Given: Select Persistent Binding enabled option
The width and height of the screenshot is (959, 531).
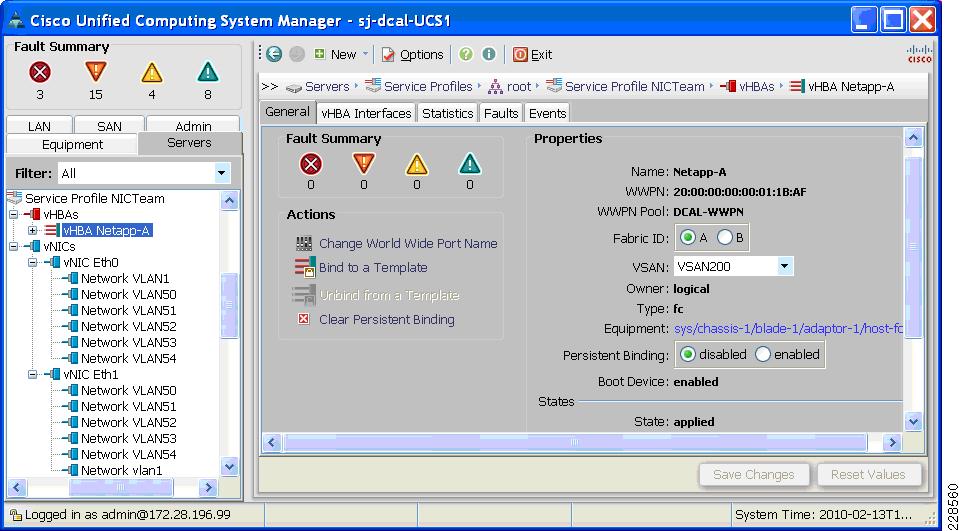Looking at the screenshot, I should coord(763,354).
